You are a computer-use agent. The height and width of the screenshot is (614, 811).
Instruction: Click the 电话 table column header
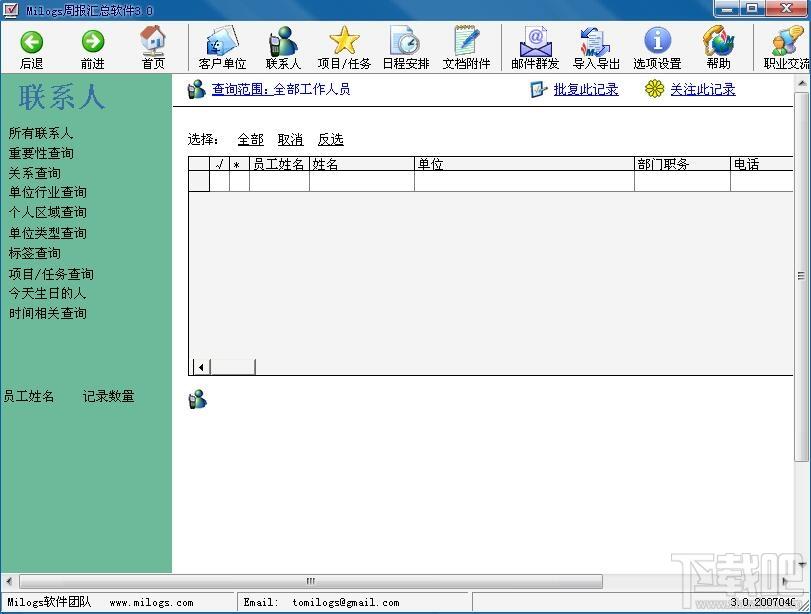(761, 163)
